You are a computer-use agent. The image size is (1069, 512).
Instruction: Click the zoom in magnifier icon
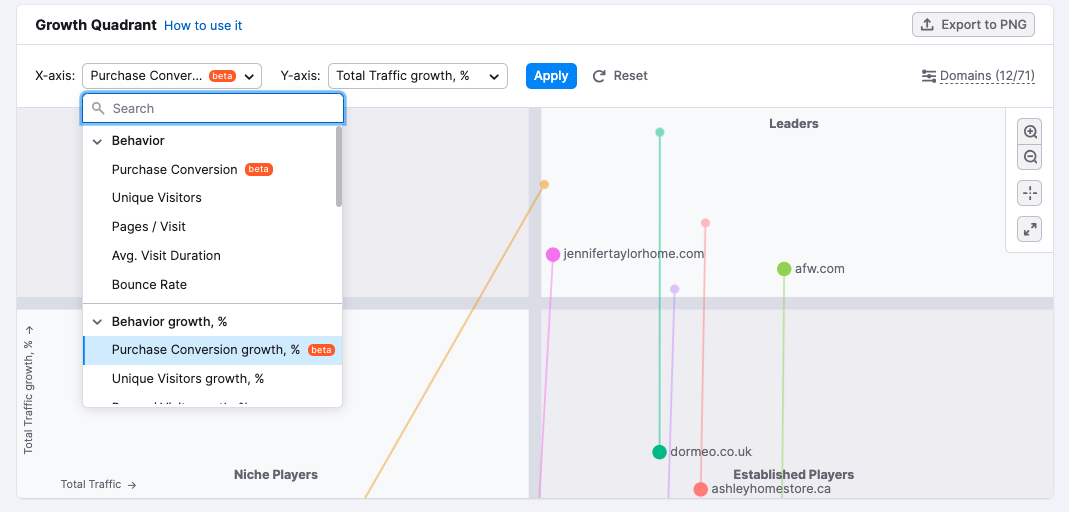click(1030, 132)
